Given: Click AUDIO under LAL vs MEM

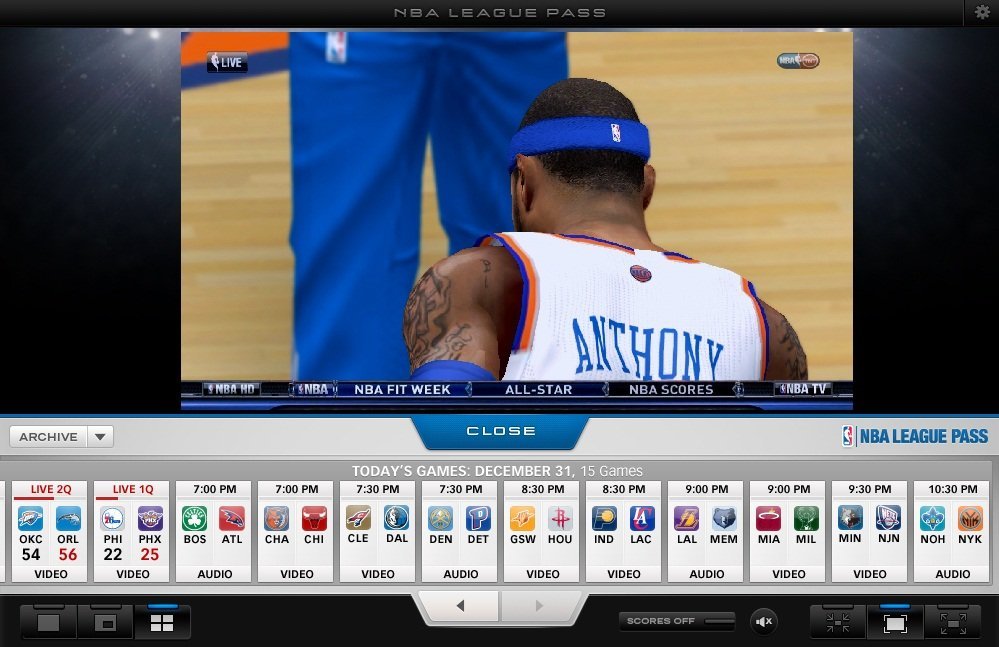Looking at the screenshot, I should click(x=707, y=574).
